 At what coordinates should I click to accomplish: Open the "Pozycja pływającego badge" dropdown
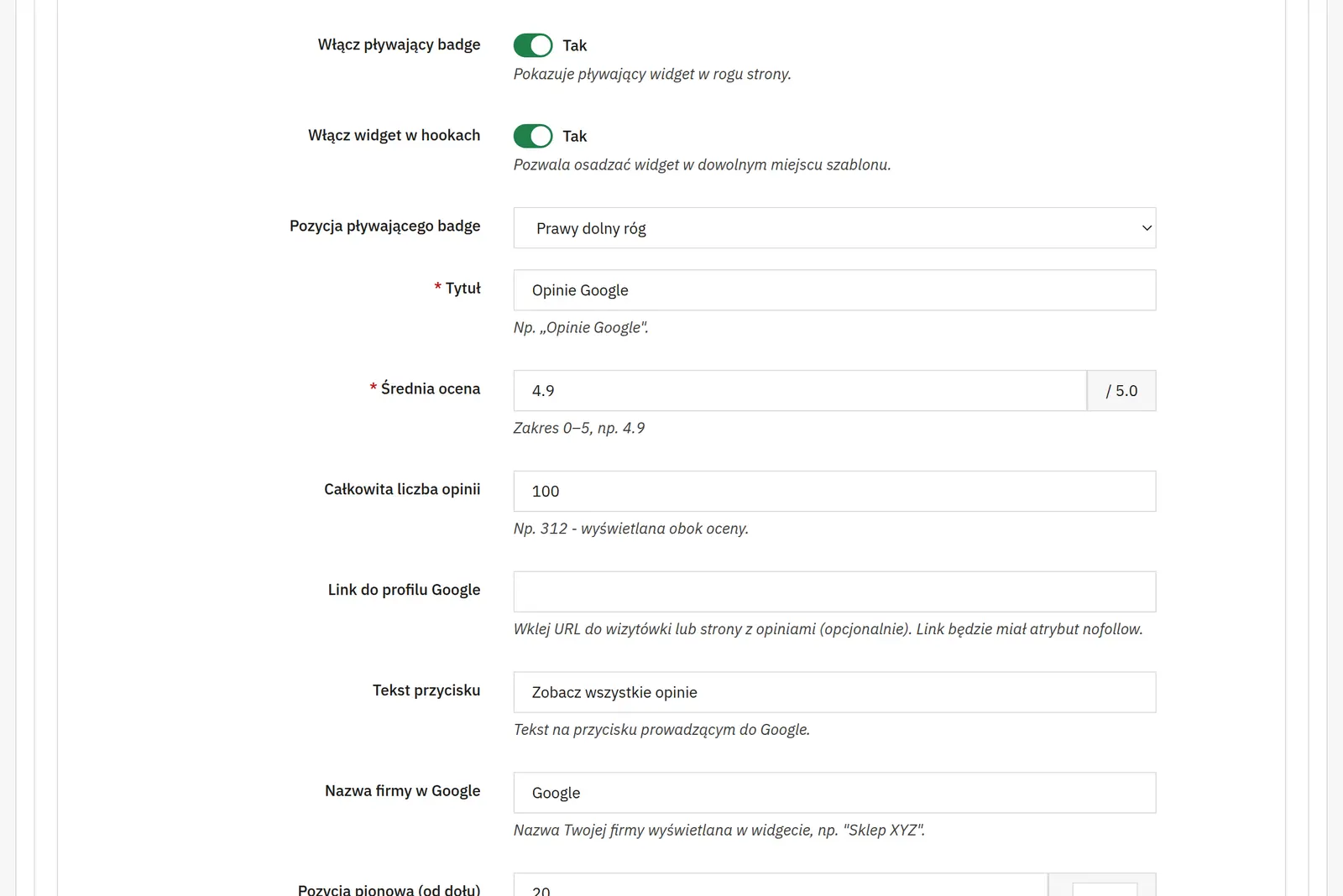(834, 228)
